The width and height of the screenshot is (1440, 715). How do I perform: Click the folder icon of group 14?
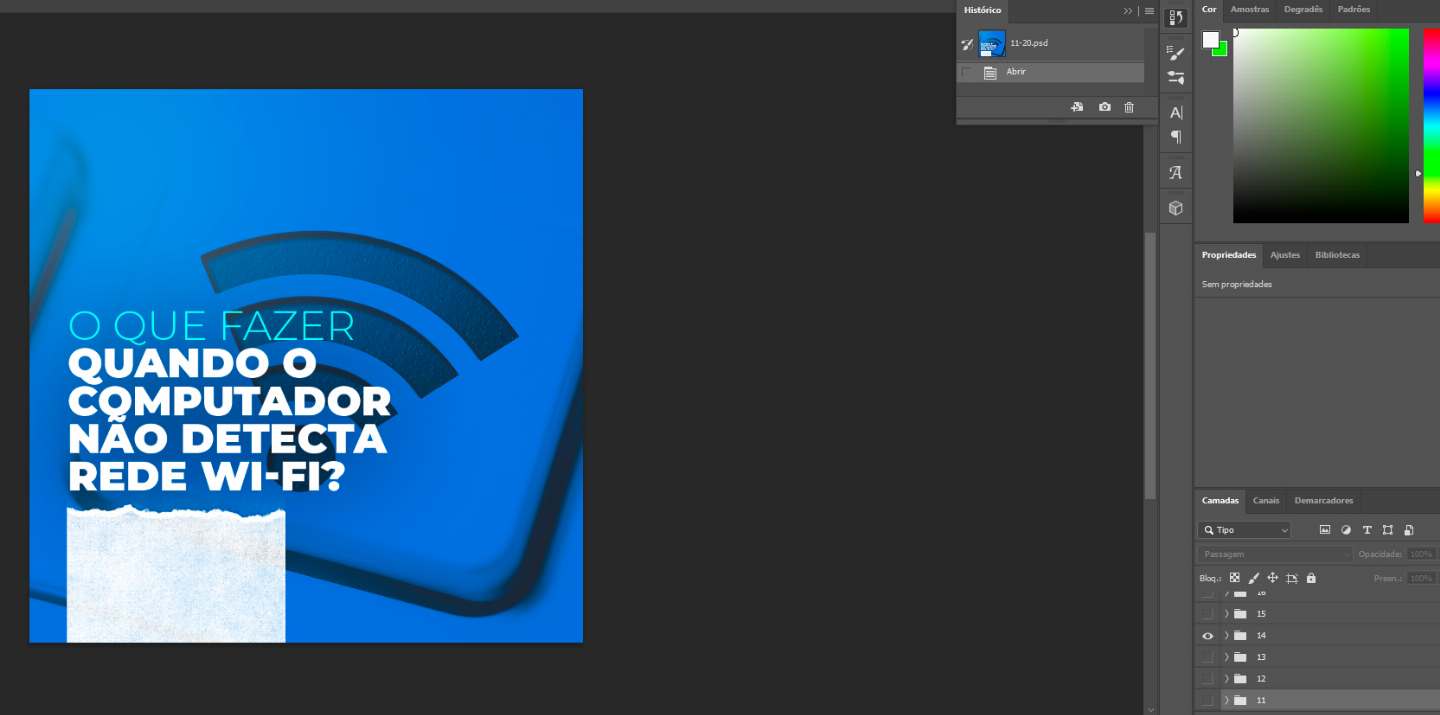pos(1240,635)
